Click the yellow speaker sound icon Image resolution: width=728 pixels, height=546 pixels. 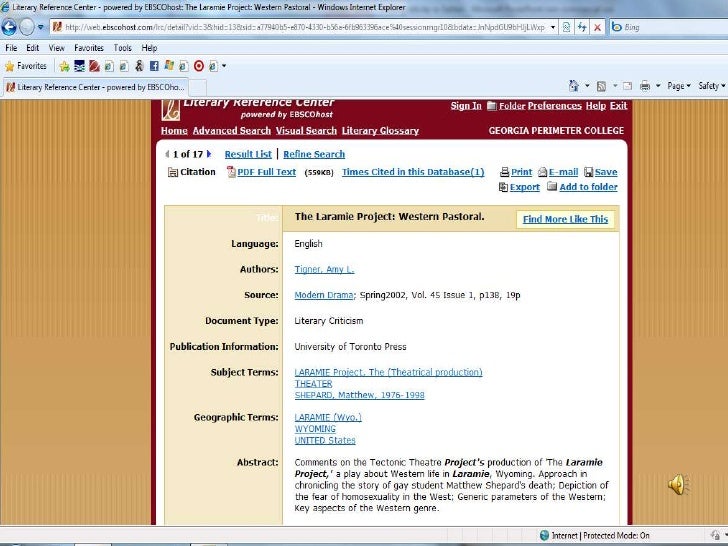tap(678, 484)
